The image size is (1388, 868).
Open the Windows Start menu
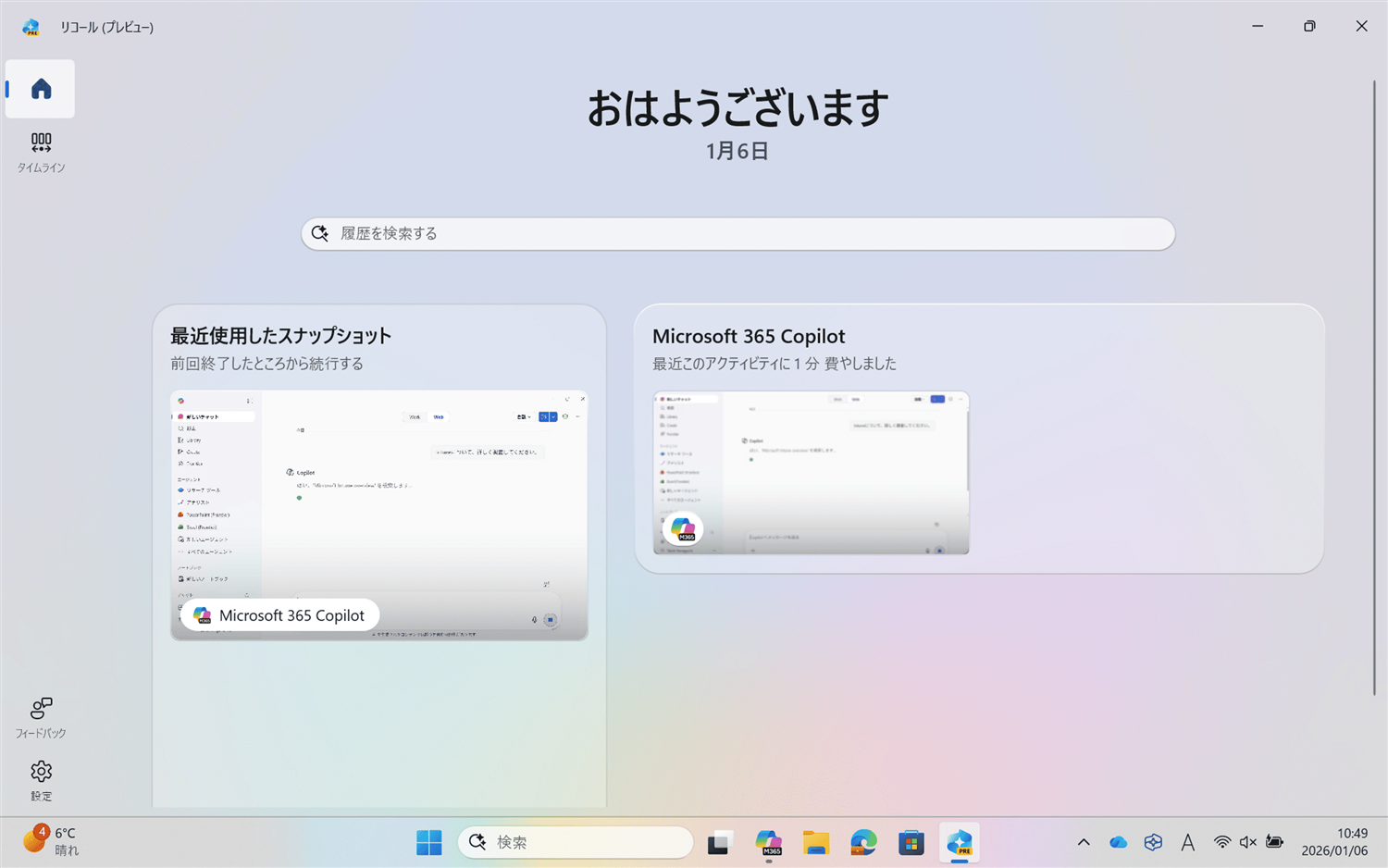[x=428, y=842]
